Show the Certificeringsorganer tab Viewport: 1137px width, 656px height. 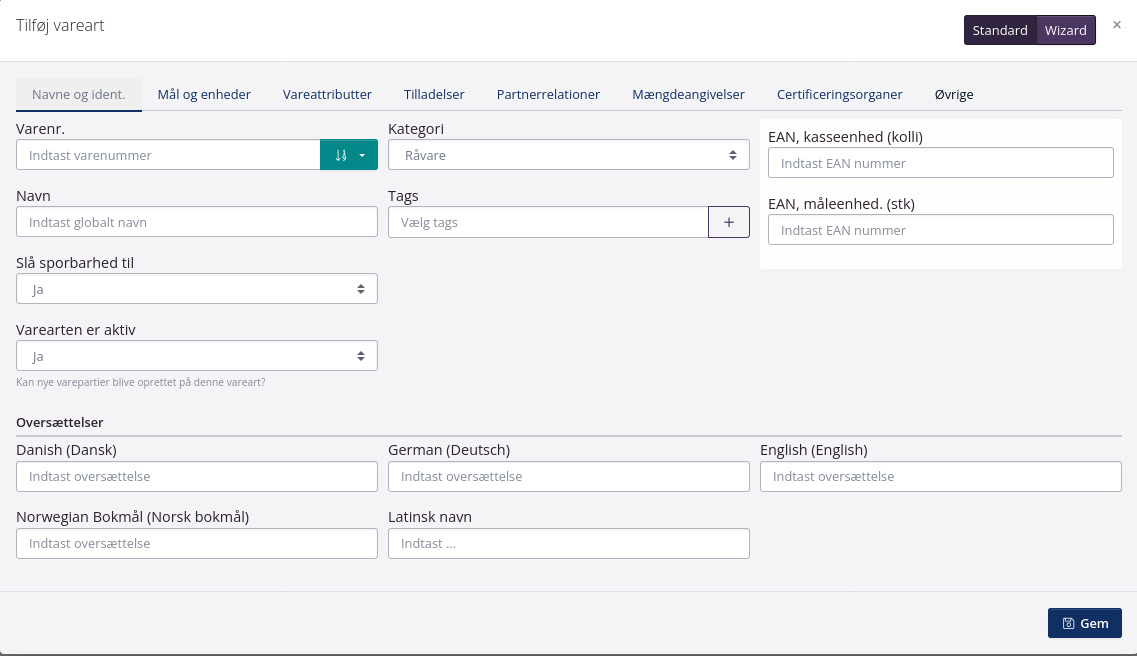coord(839,94)
